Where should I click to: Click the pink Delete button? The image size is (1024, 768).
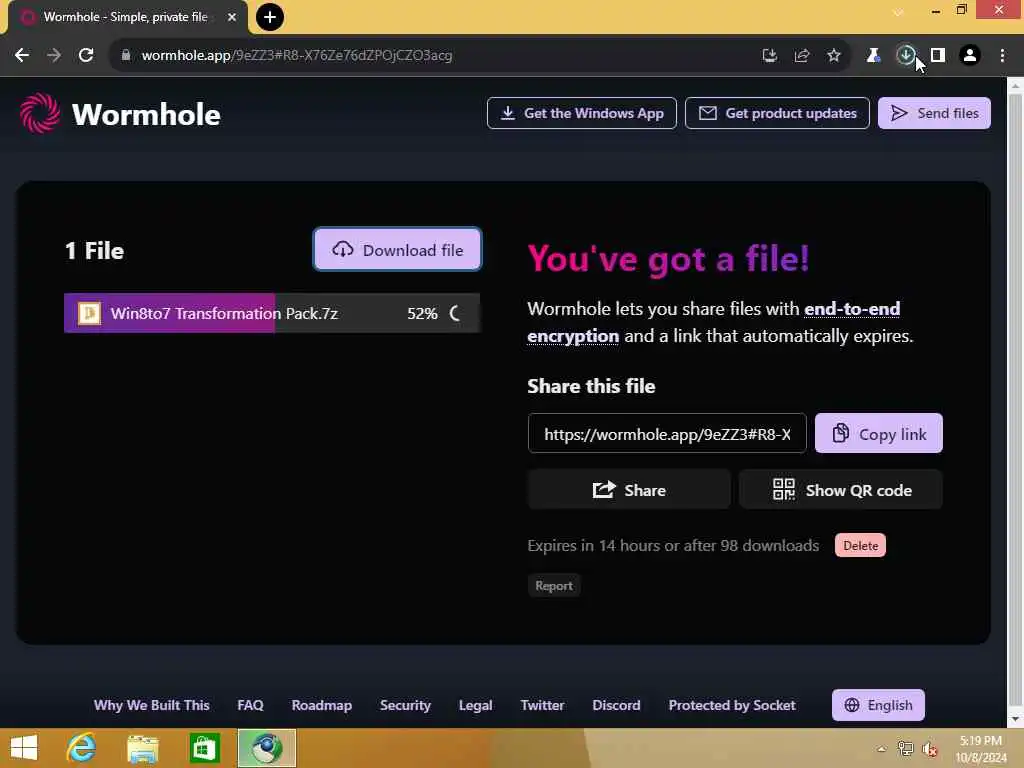click(860, 545)
